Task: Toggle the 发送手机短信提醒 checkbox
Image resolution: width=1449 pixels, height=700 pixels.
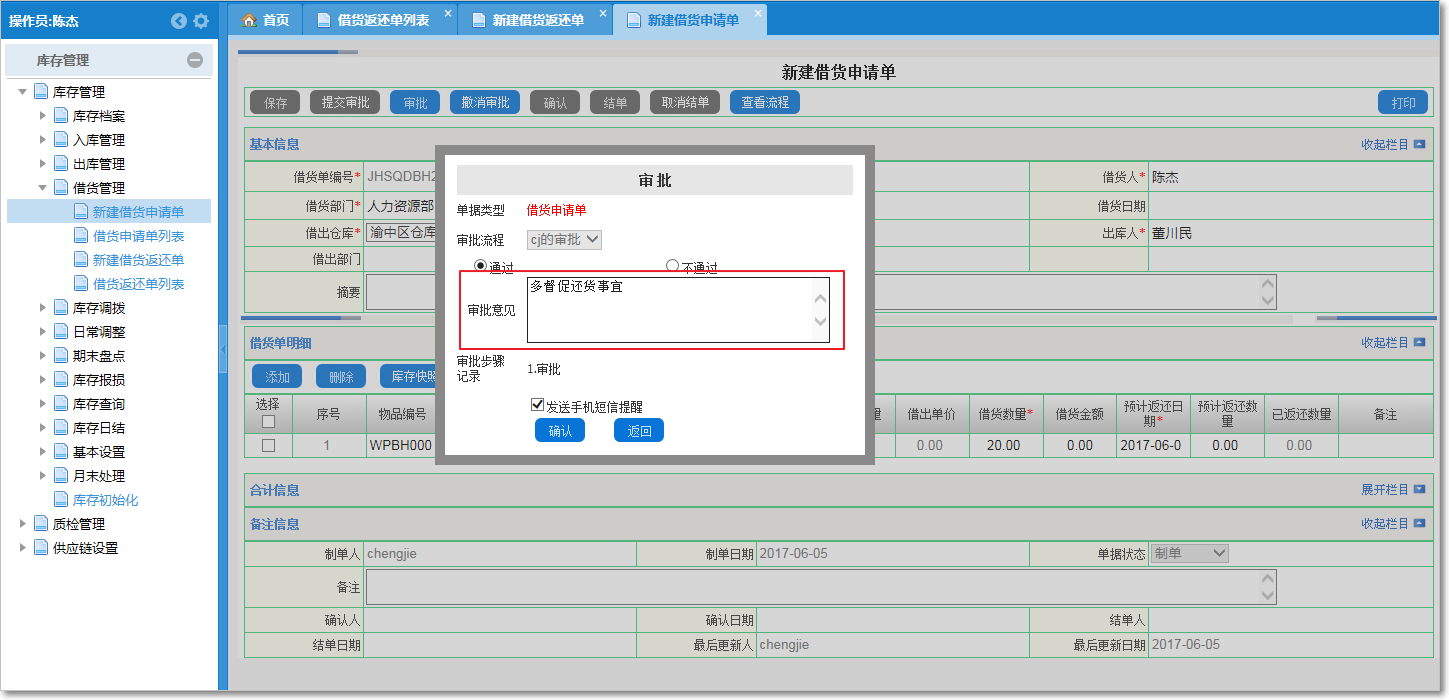Action: [537, 405]
